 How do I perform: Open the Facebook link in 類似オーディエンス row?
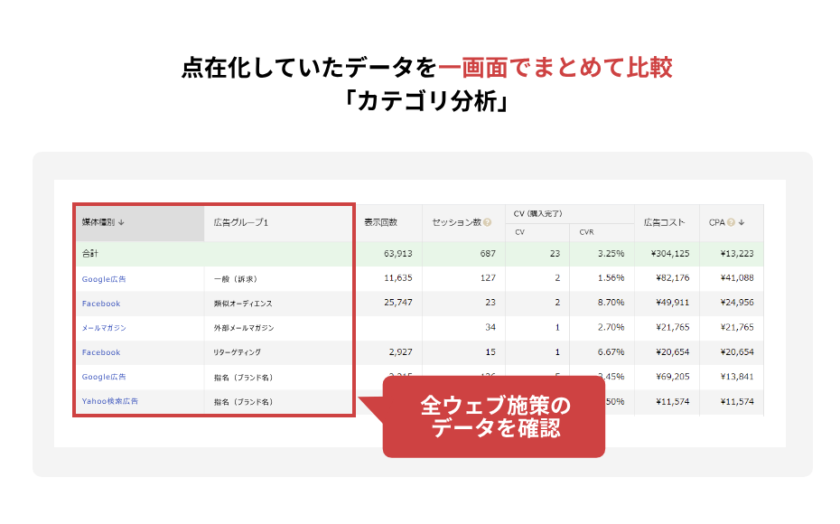point(101,303)
